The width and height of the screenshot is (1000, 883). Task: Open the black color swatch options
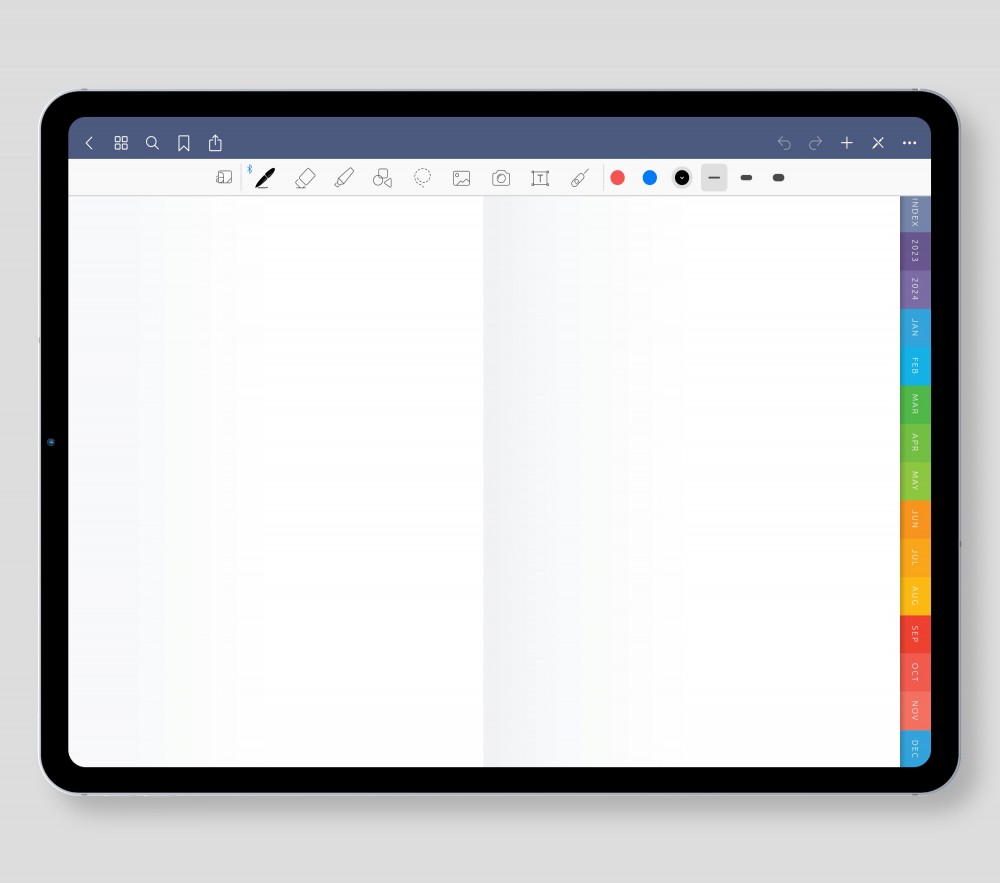[x=682, y=178]
